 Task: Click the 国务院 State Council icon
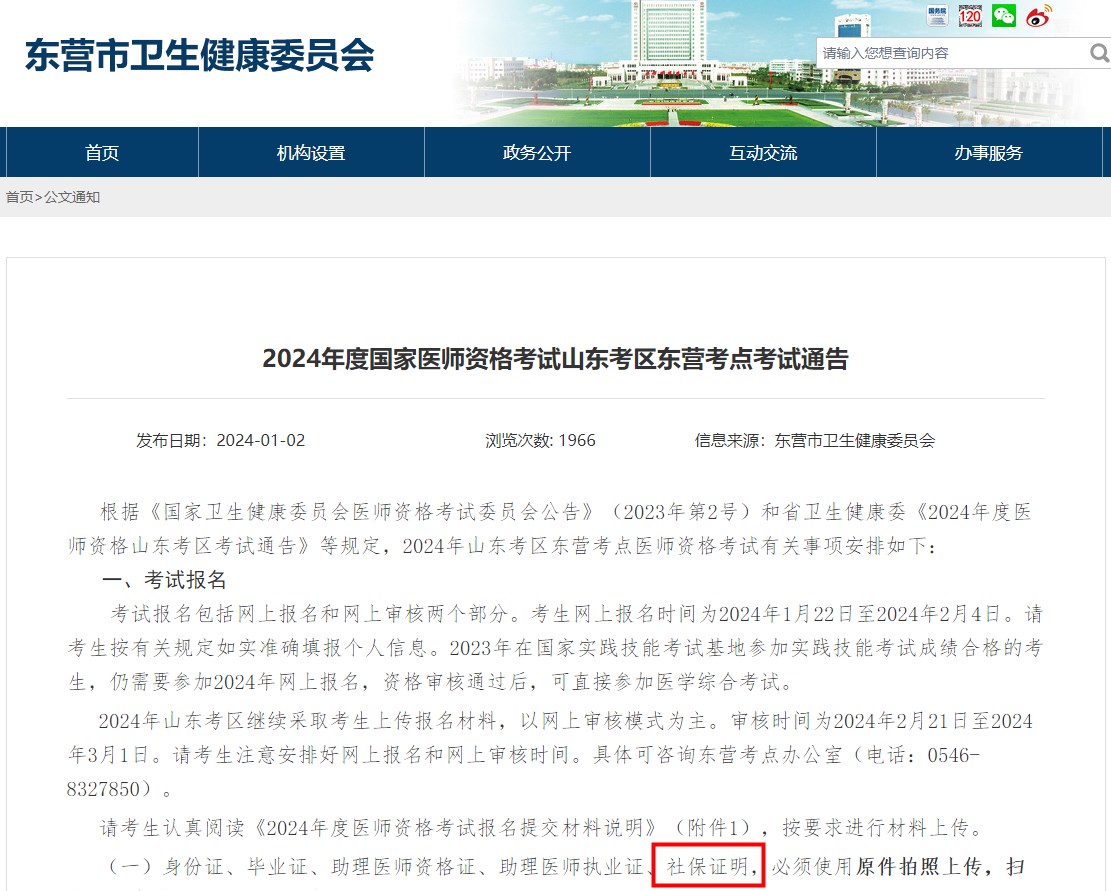[937, 15]
